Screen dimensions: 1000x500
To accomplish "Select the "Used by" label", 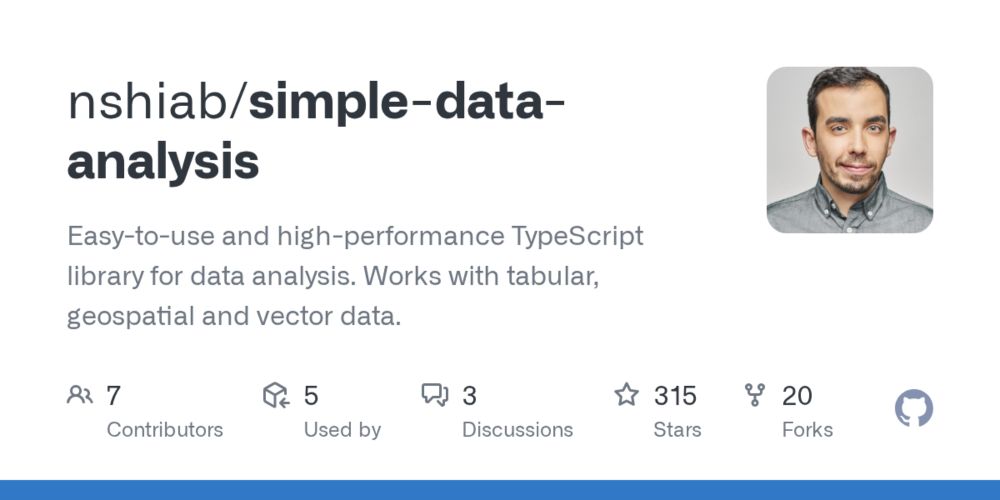I will [x=342, y=430].
